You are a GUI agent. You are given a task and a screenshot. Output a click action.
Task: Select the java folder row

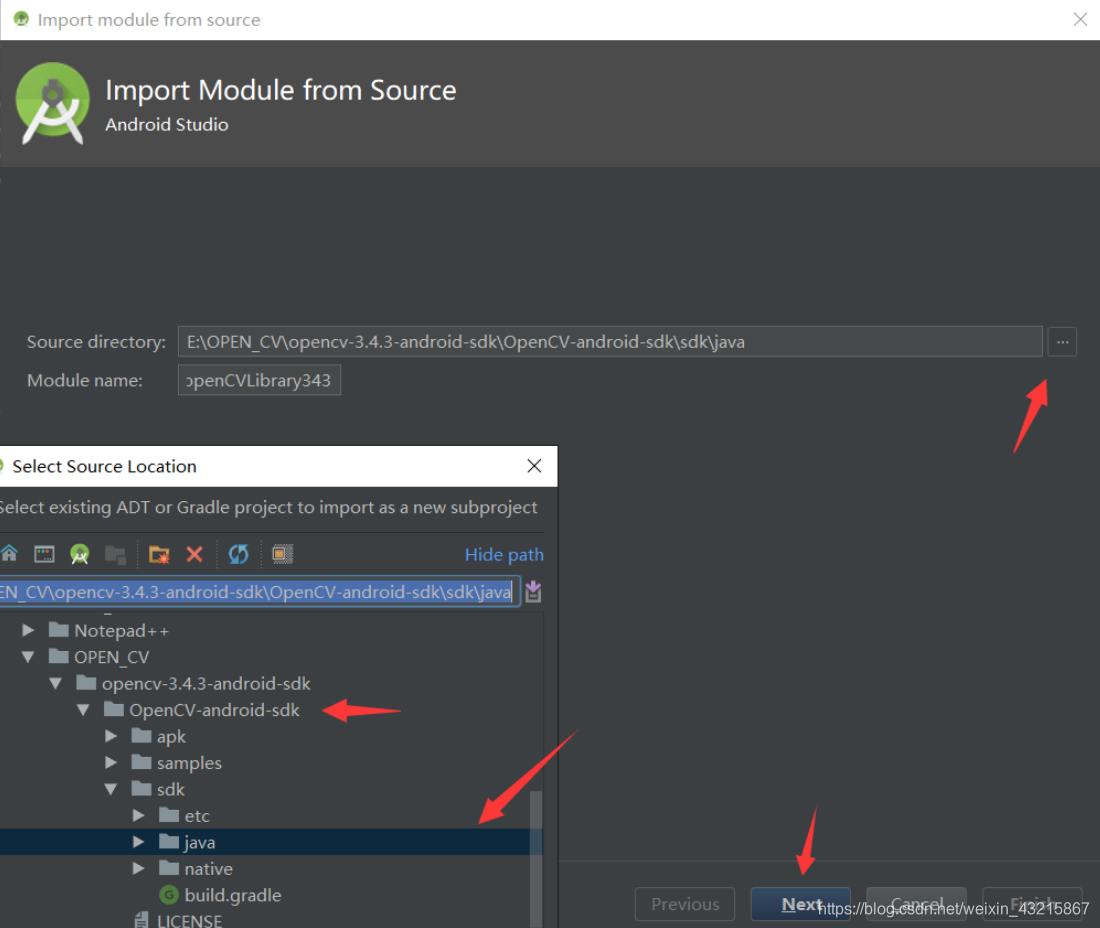271,842
